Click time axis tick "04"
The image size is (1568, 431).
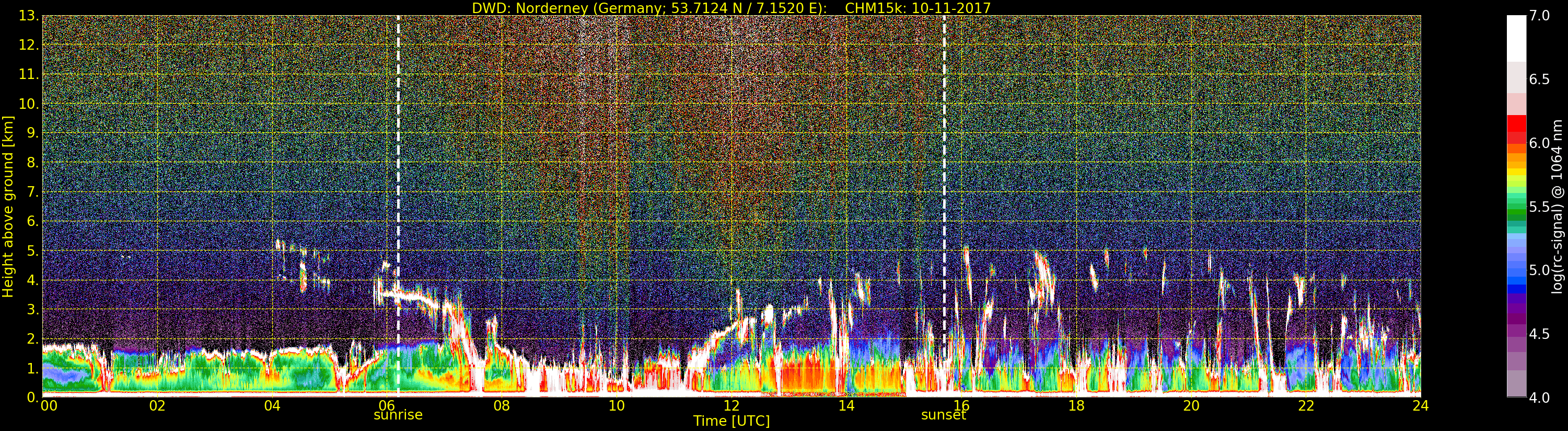pos(272,406)
